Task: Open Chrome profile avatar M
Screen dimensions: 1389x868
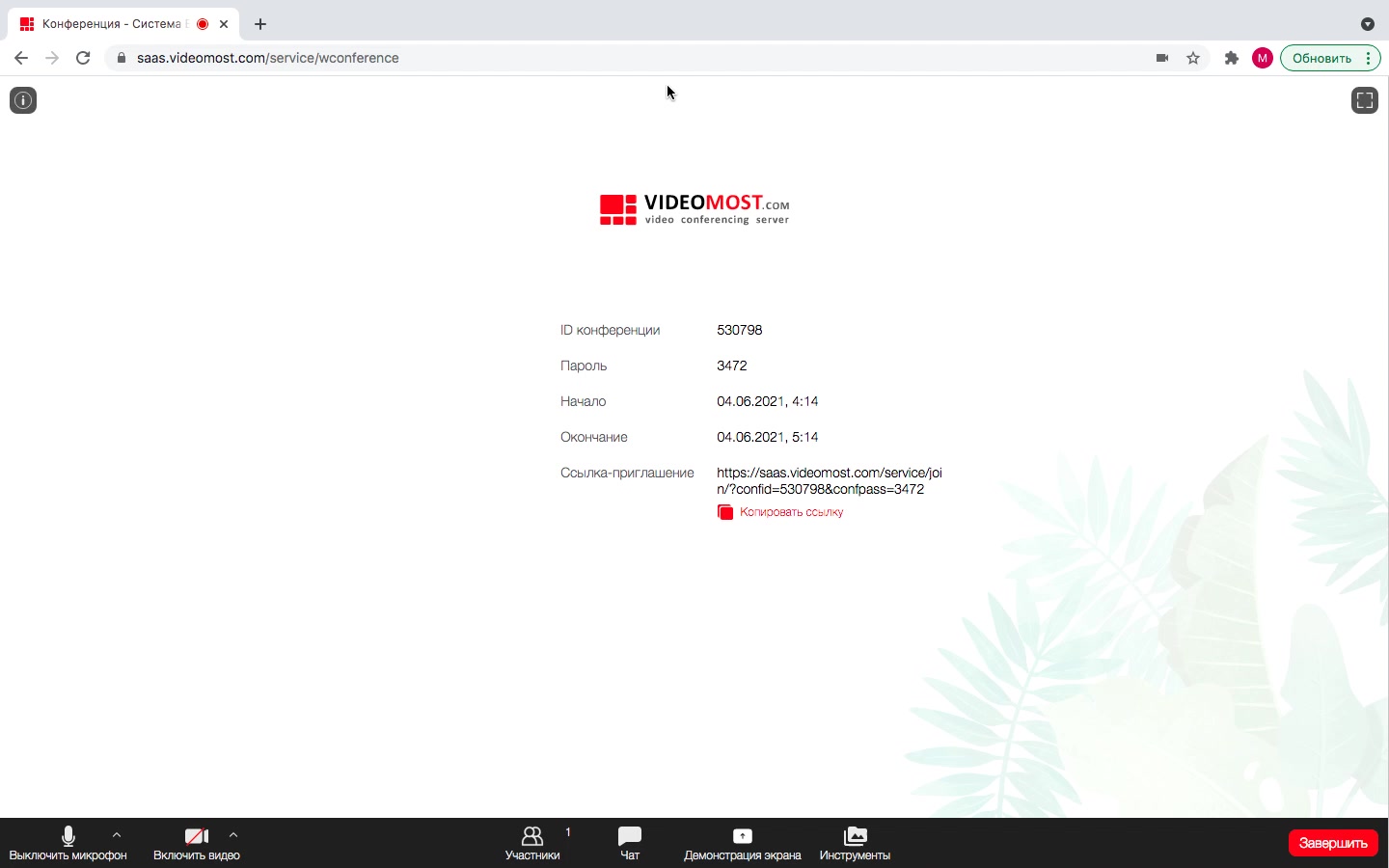Action: click(x=1263, y=58)
